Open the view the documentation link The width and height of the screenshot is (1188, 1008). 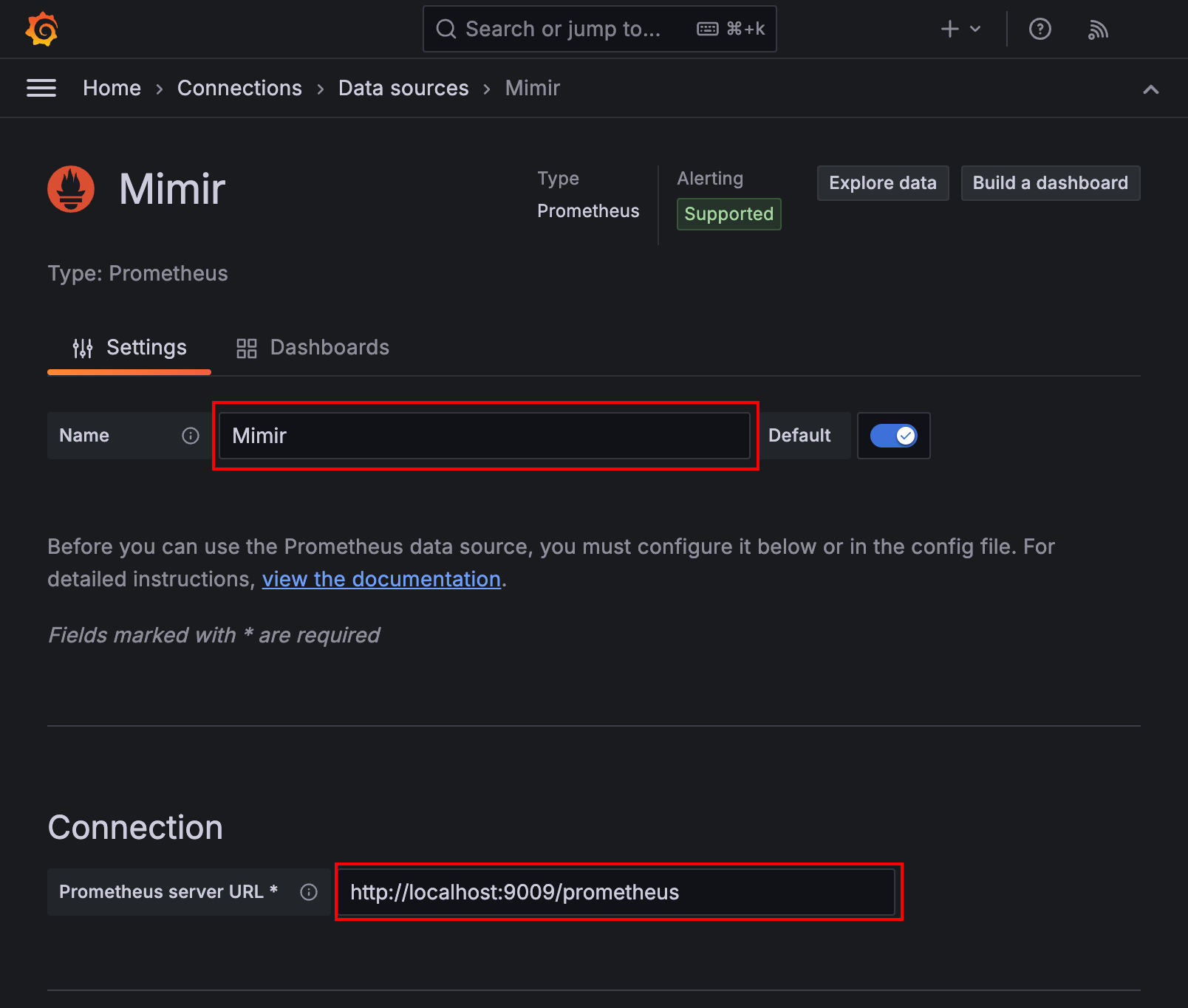(381, 579)
